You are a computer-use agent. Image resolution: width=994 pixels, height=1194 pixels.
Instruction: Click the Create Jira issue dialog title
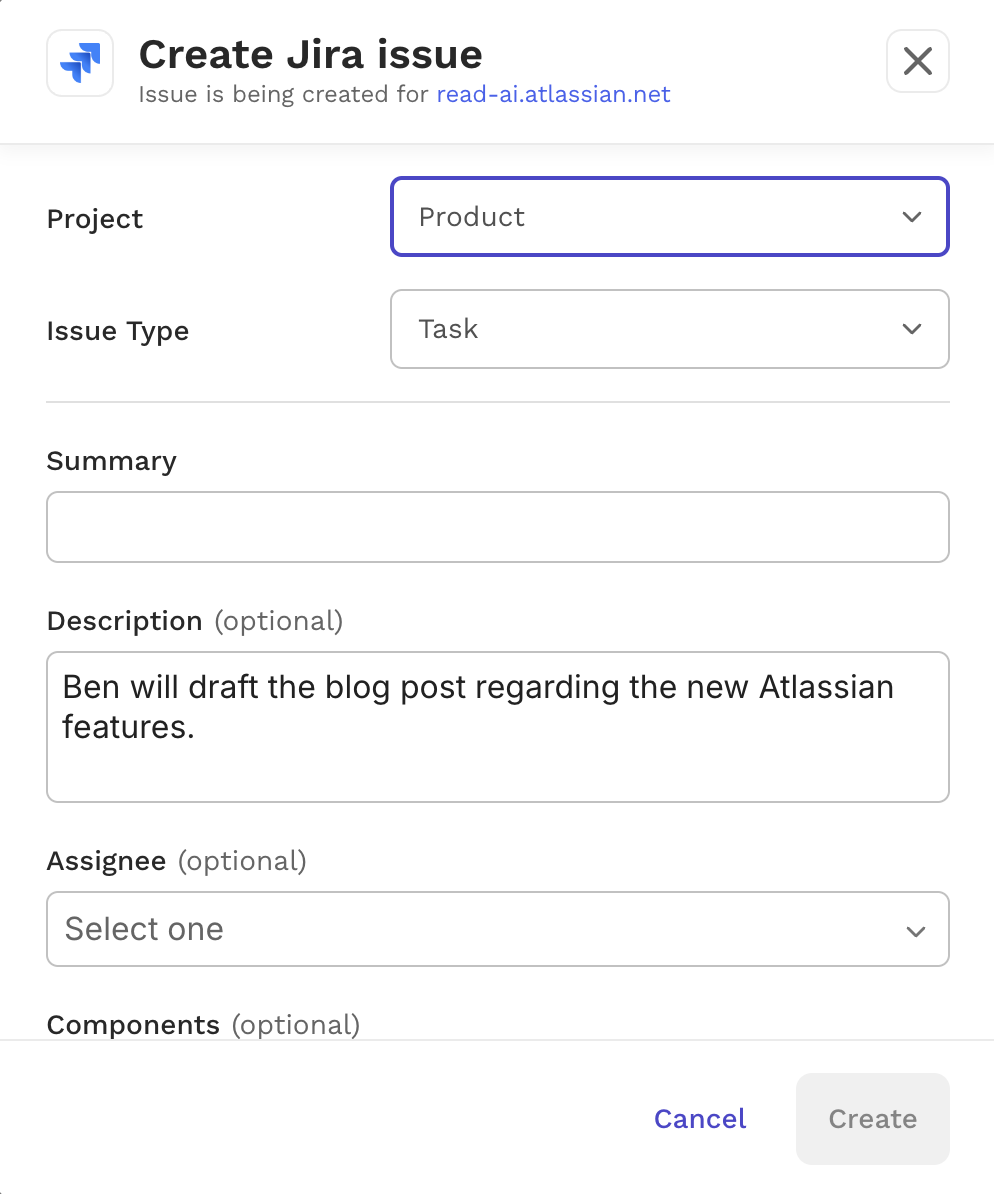point(310,54)
